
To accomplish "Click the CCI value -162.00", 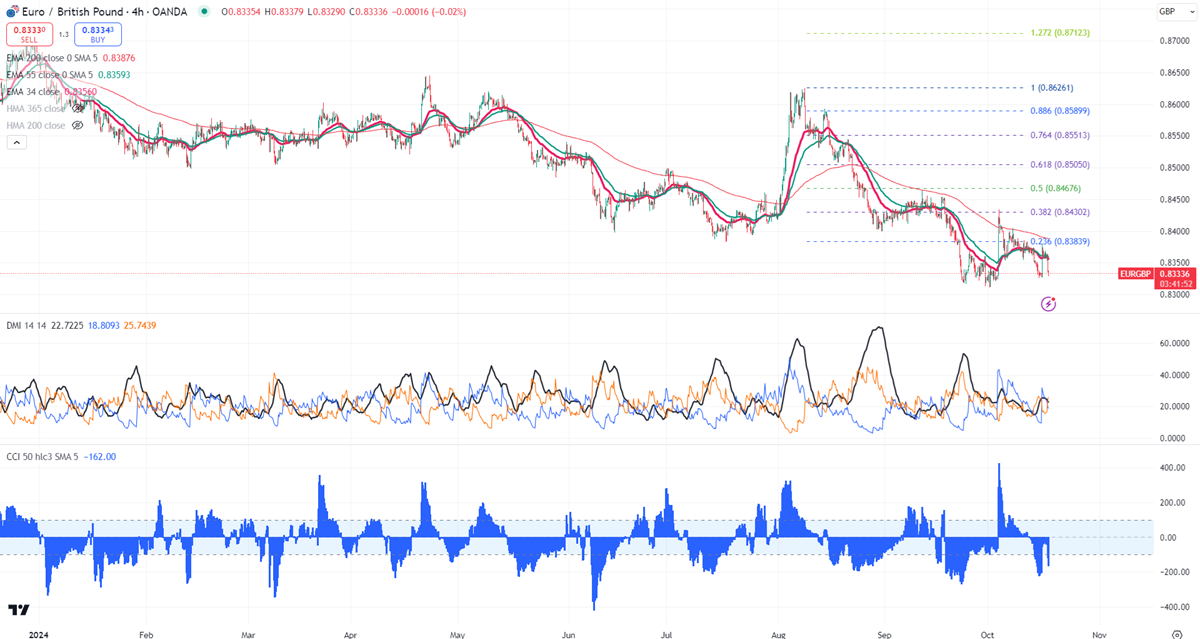I will coord(102,456).
